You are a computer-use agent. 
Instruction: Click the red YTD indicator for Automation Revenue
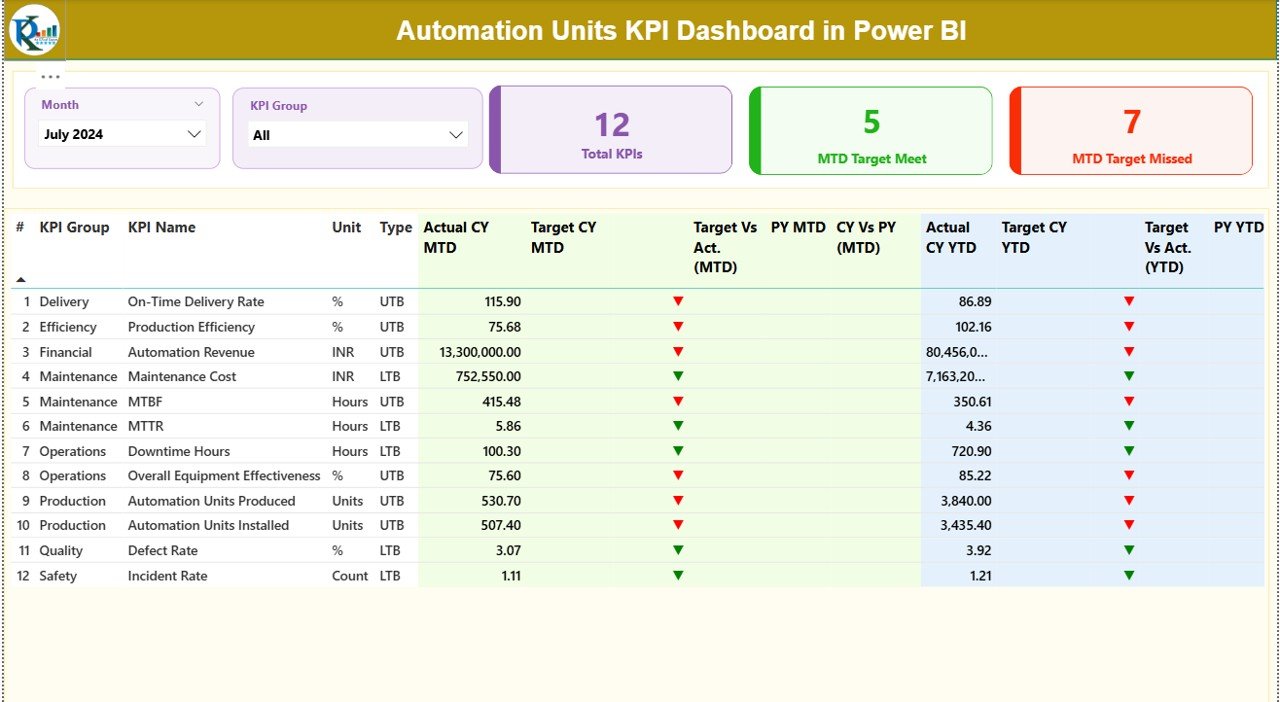(x=1130, y=351)
